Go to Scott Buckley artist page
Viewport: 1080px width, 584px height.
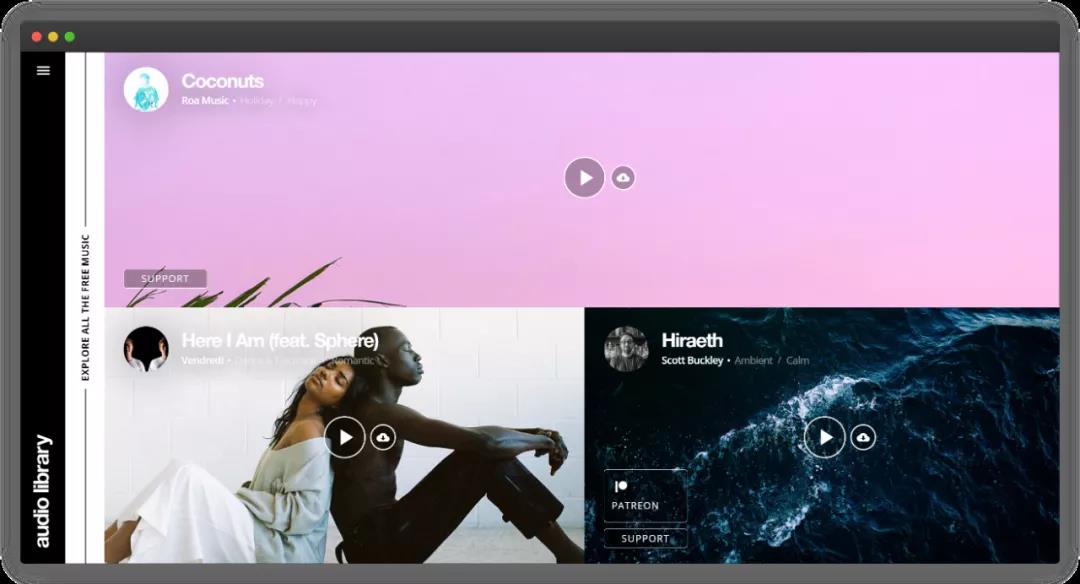point(692,360)
